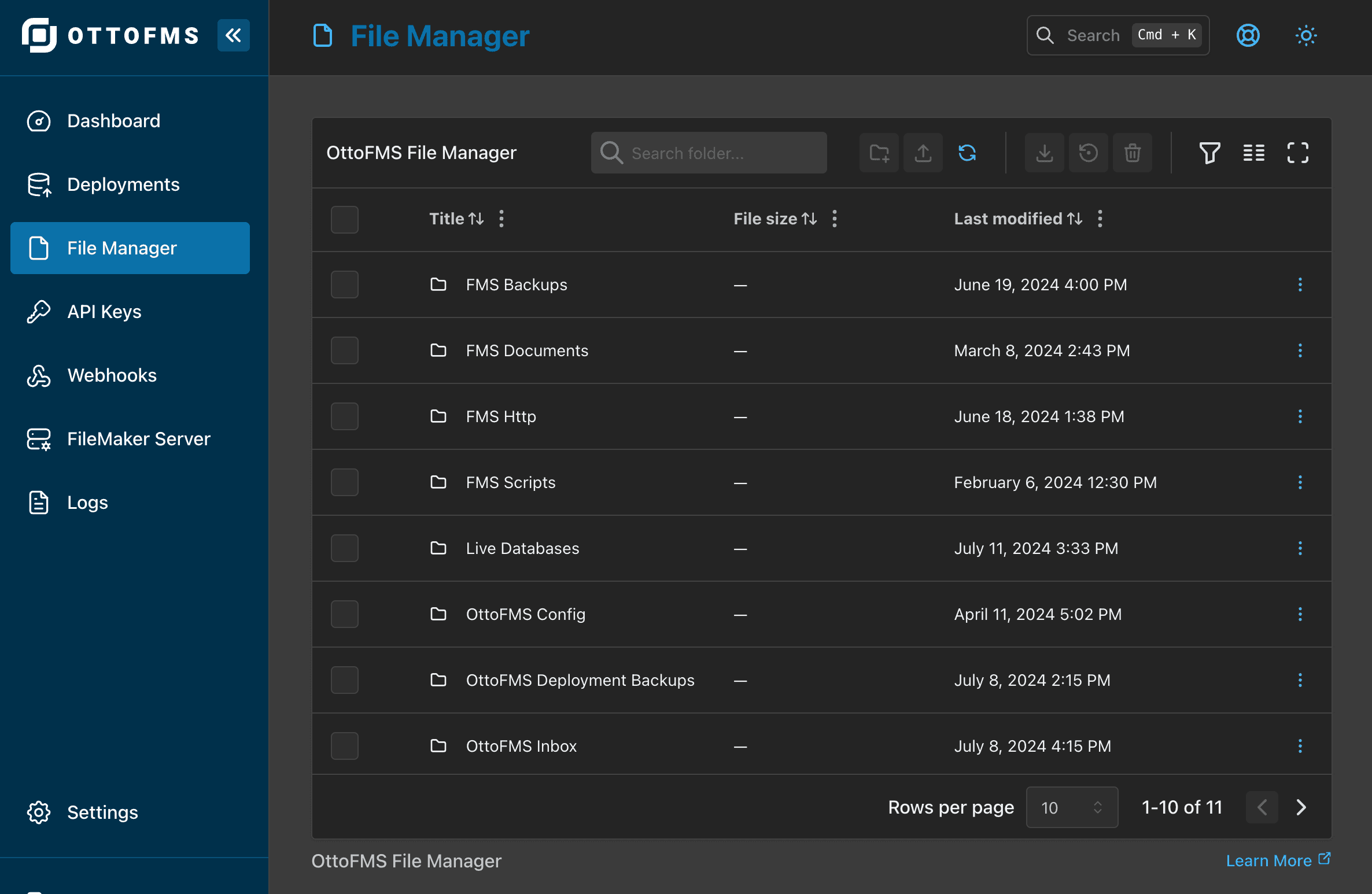Click the folder search input field
1372x894 pixels.
(x=709, y=153)
